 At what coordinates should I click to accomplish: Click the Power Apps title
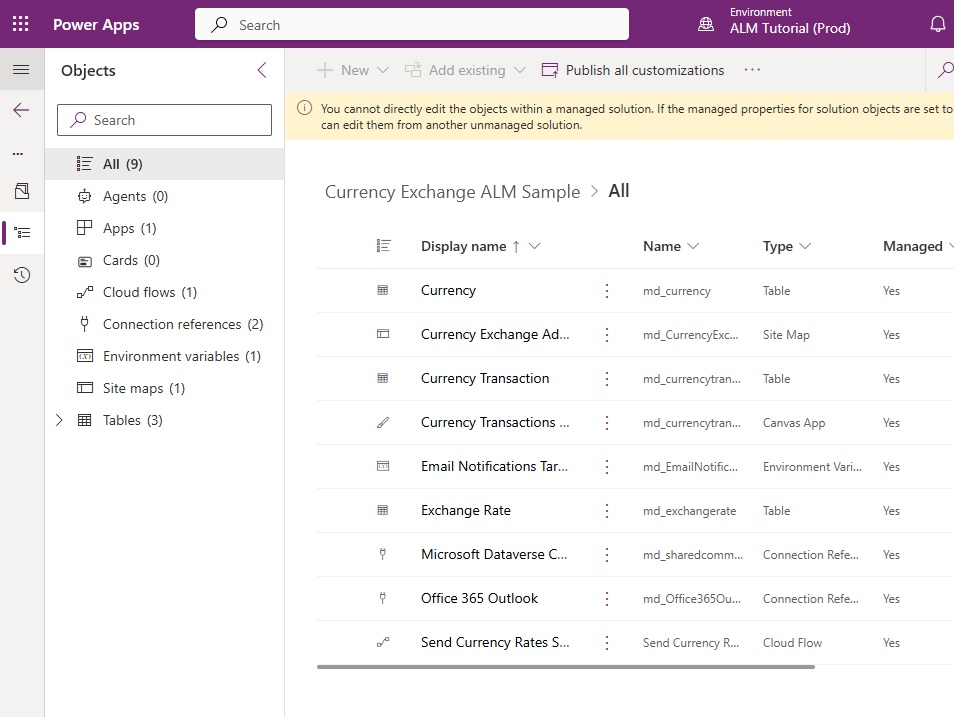point(96,24)
